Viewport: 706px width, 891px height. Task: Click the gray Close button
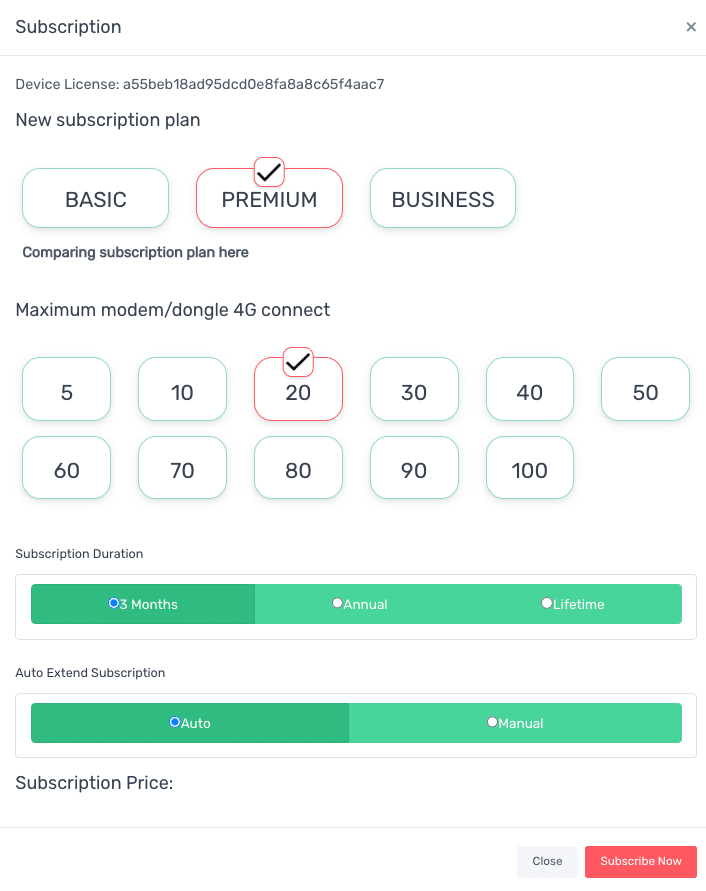(547, 861)
